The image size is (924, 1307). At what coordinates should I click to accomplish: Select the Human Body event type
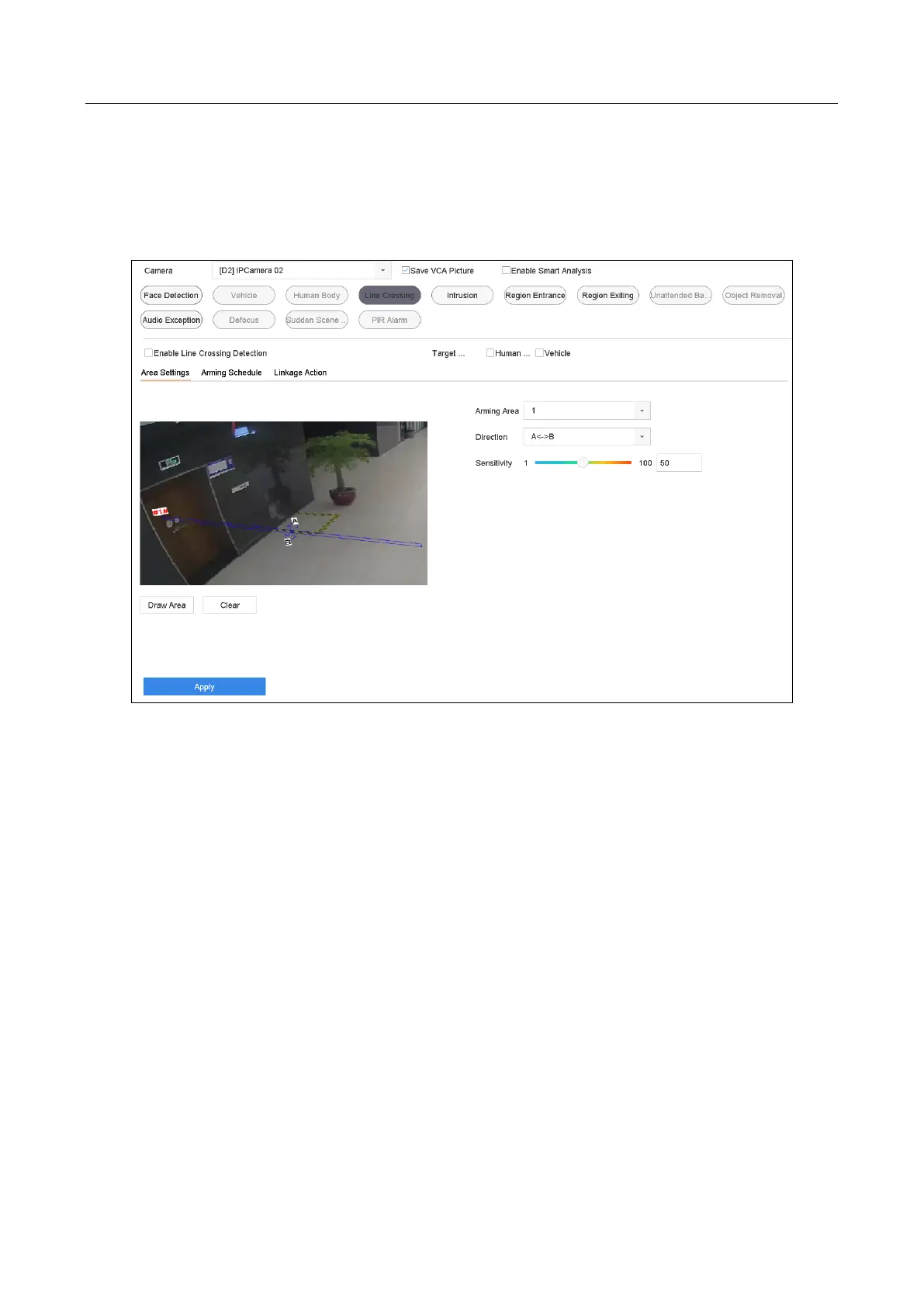coord(317,296)
